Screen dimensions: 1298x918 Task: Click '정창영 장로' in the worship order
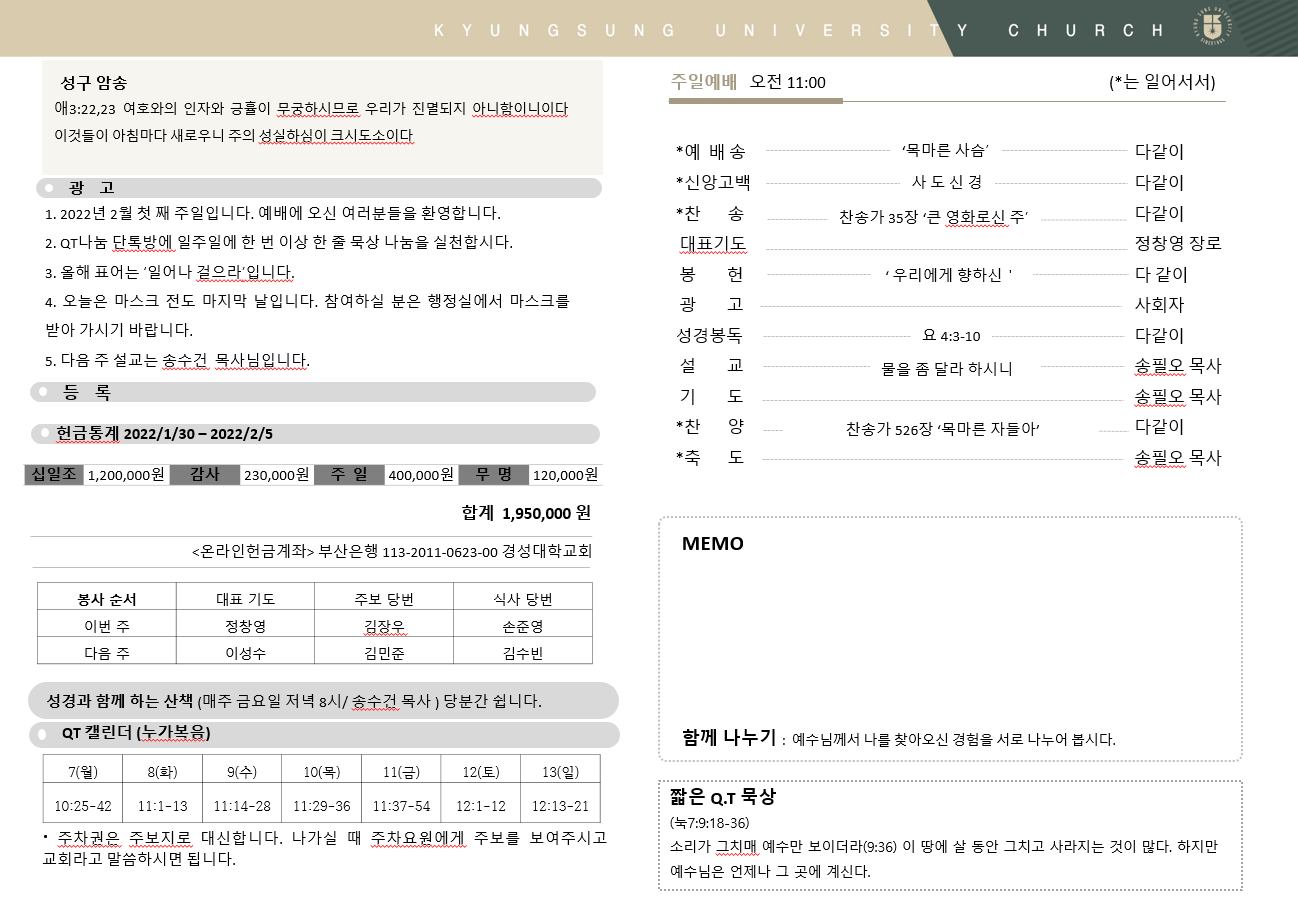pyautogui.click(x=1178, y=243)
